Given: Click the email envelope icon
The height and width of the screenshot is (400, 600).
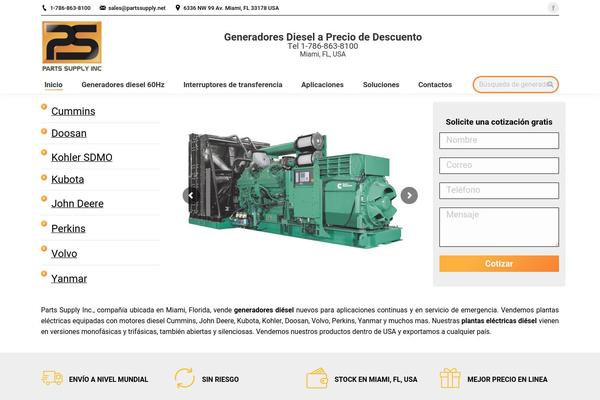Looking at the screenshot, I should [x=103, y=8].
